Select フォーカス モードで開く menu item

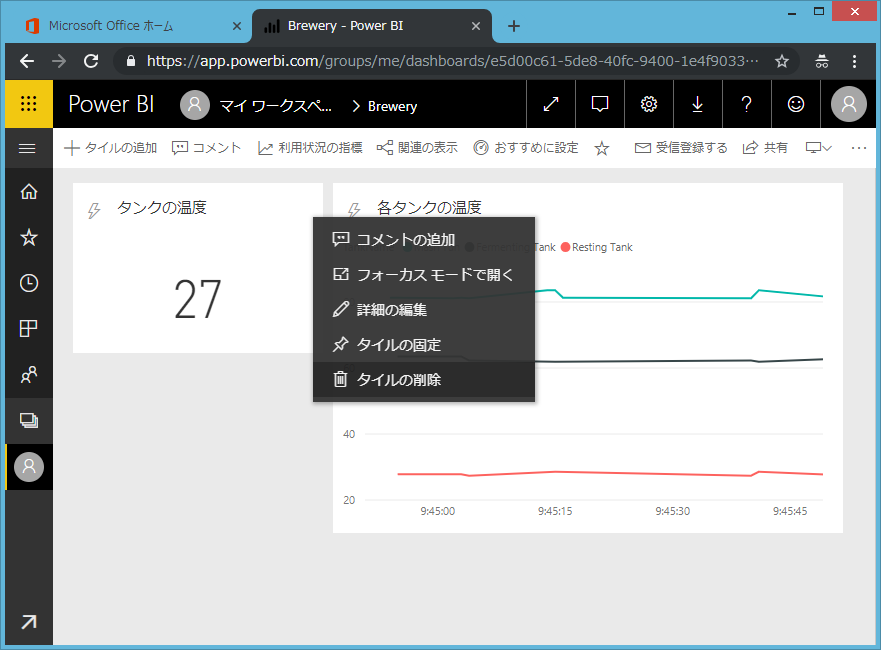click(424, 275)
